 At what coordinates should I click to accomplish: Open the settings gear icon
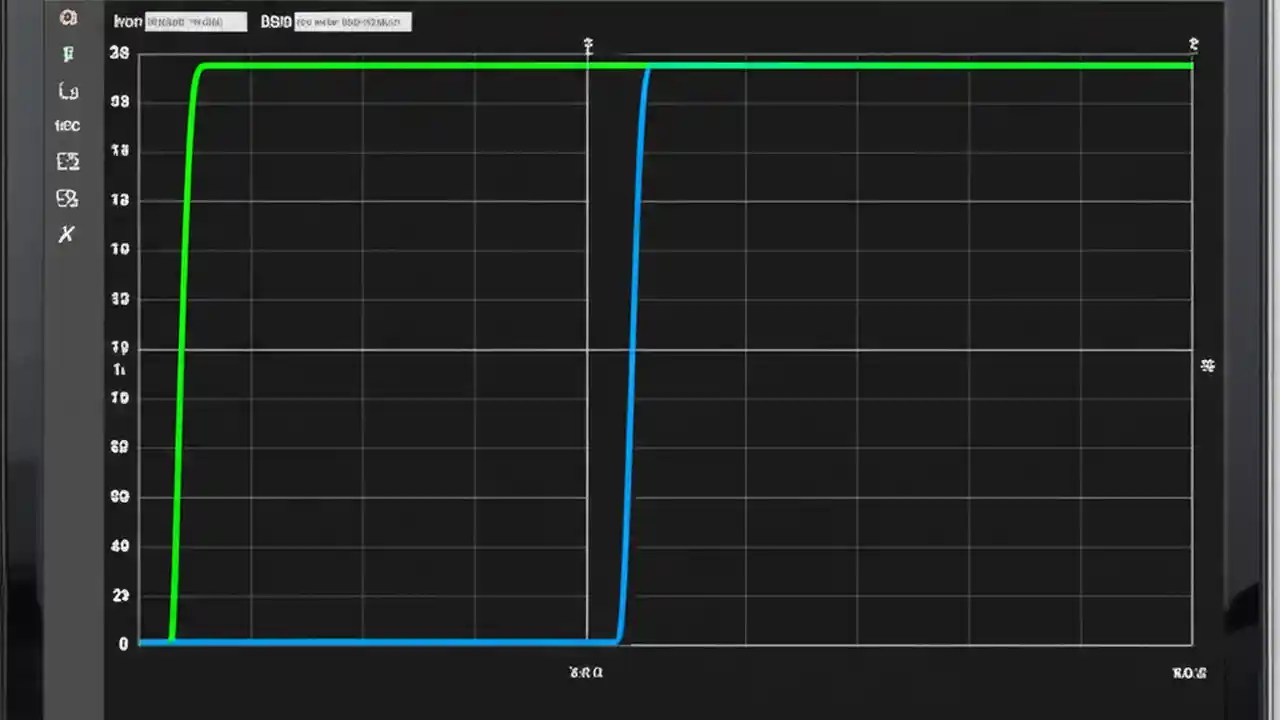(68, 17)
